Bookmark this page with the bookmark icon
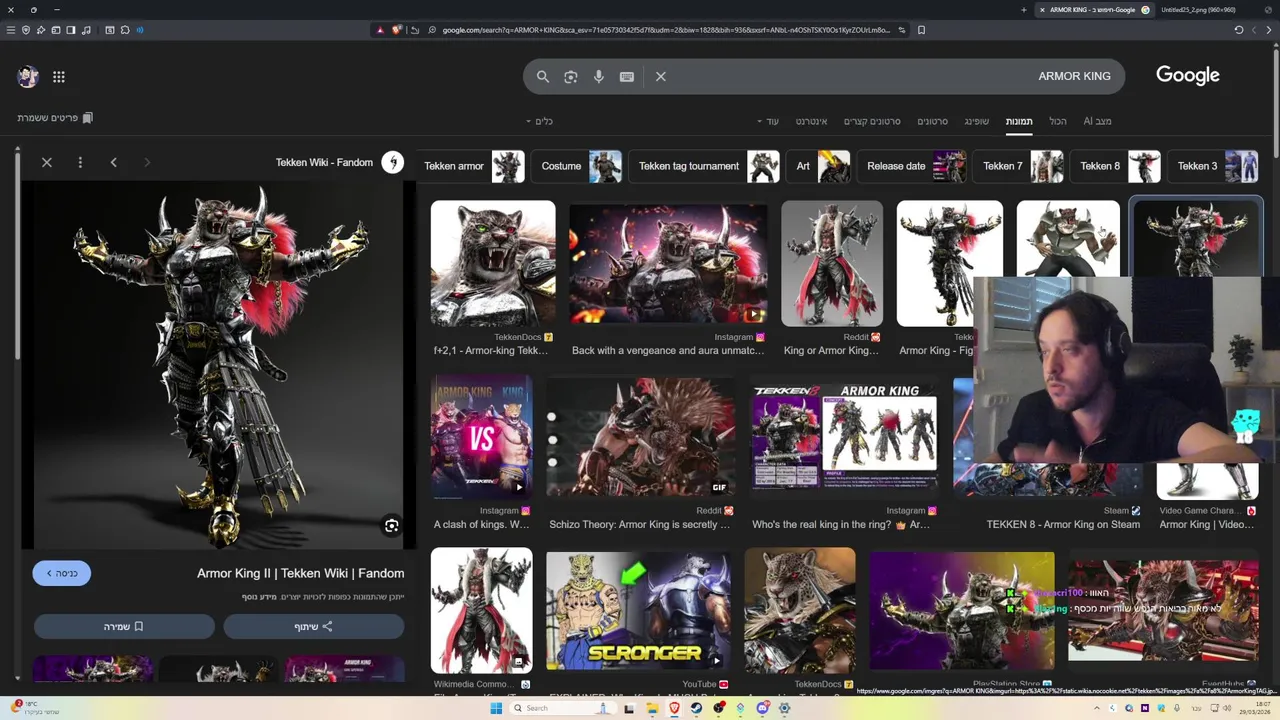1280x720 pixels. [x=921, y=30]
